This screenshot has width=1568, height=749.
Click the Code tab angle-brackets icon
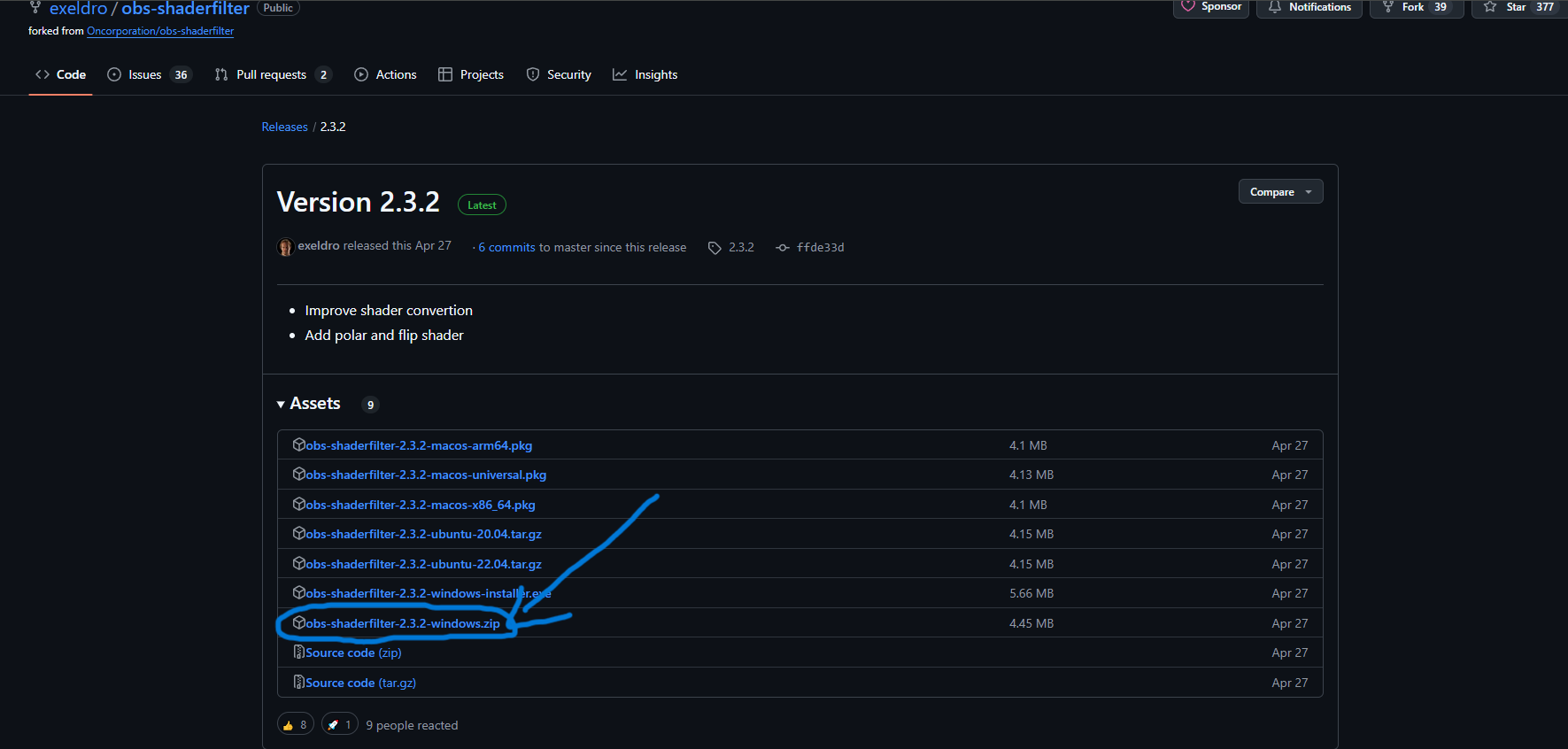(42, 74)
